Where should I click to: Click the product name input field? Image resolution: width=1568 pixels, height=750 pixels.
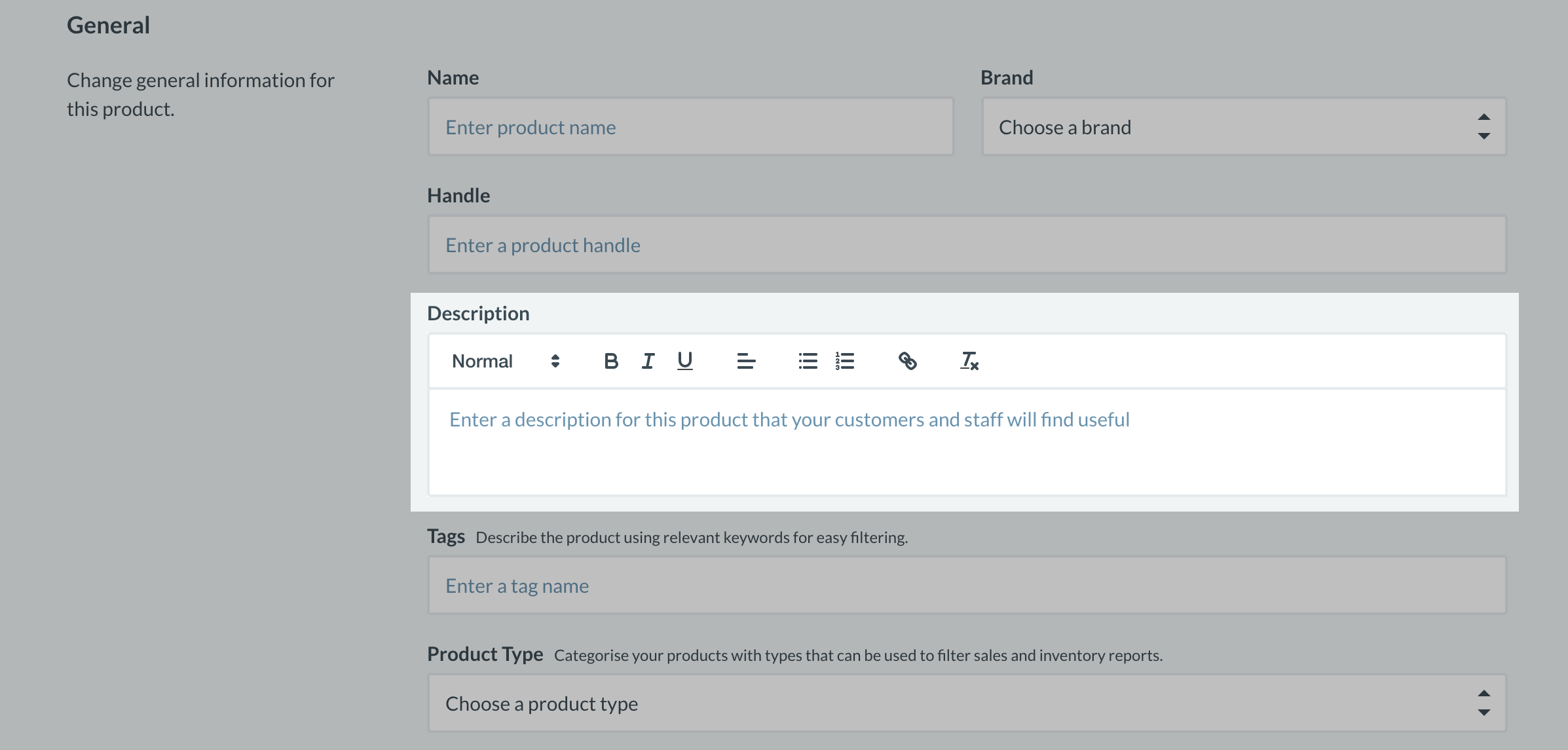690,127
